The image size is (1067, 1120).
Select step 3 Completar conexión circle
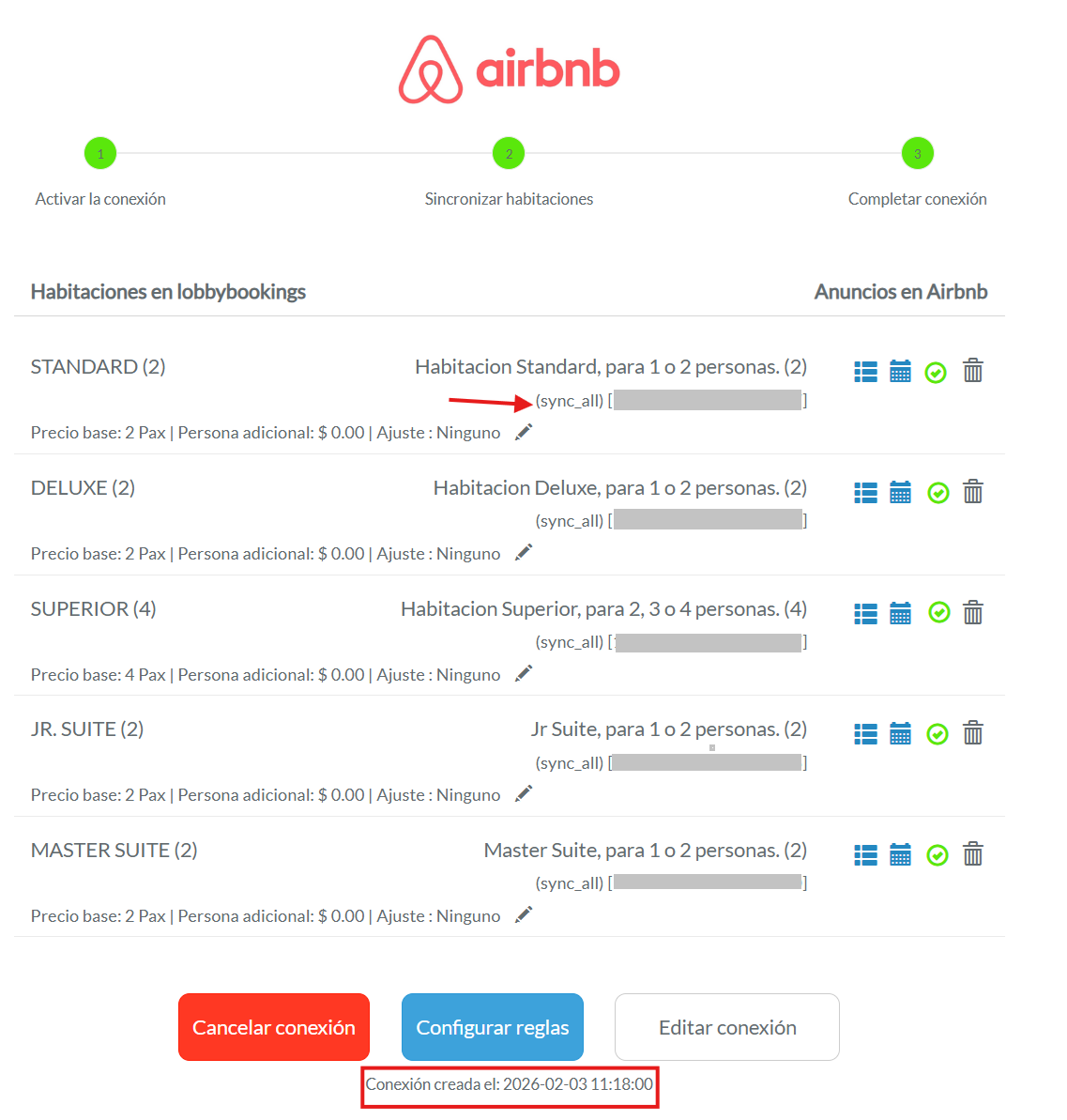click(x=917, y=153)
